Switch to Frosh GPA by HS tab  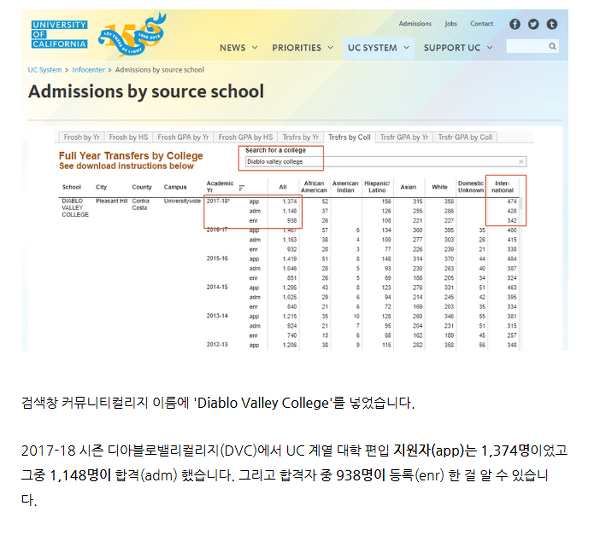[246, 137]
